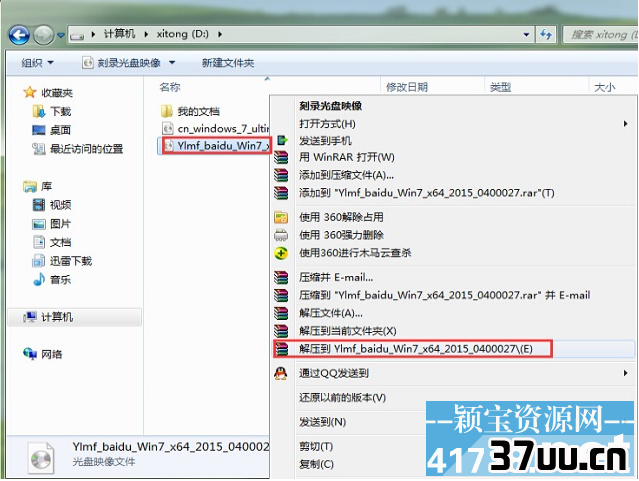Click the 音乐 note icon in sidebar
Image resolution: width=639 pixels, height=481 pixels.
(39, 279)
